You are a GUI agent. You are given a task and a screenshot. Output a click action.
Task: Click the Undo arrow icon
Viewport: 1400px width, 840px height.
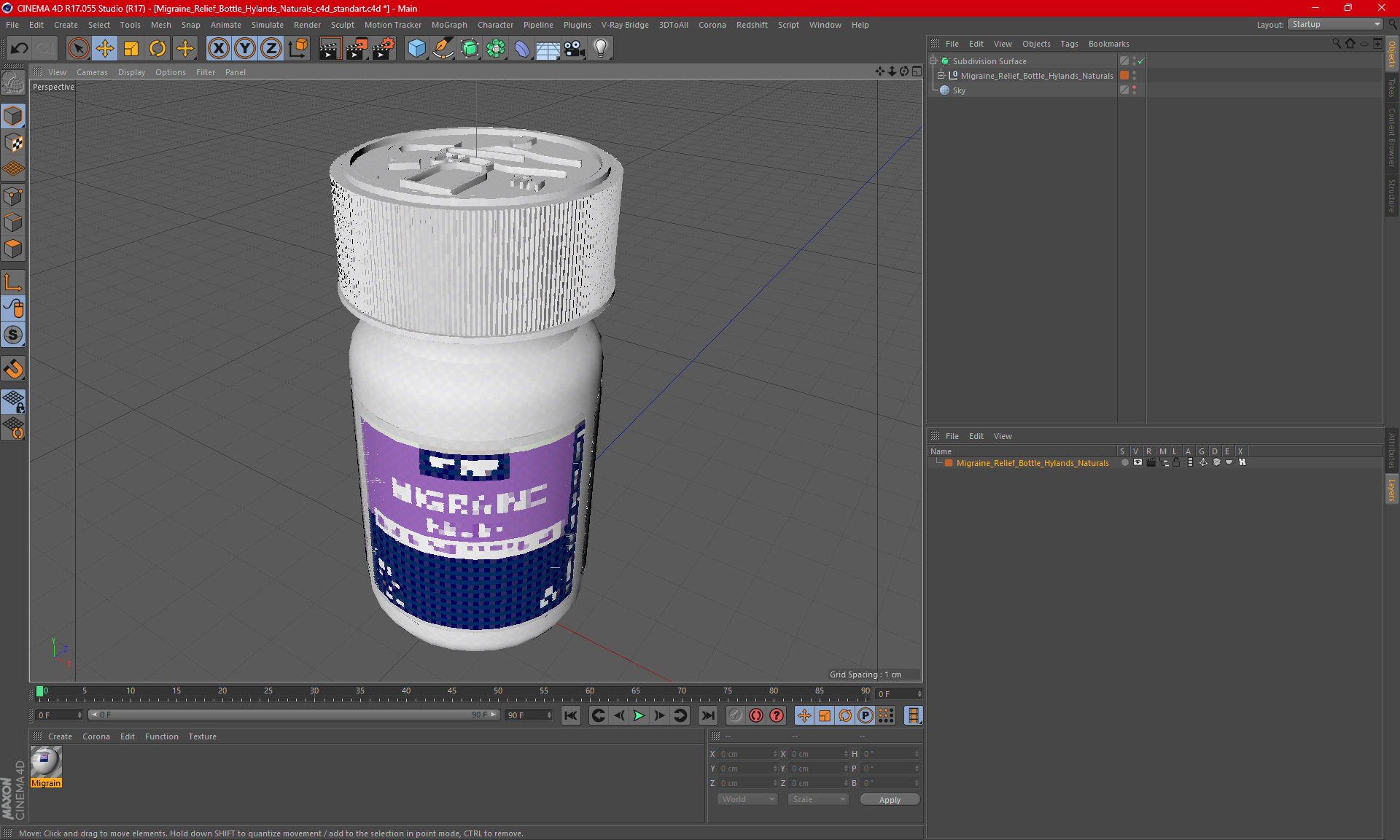coord(20,49)
